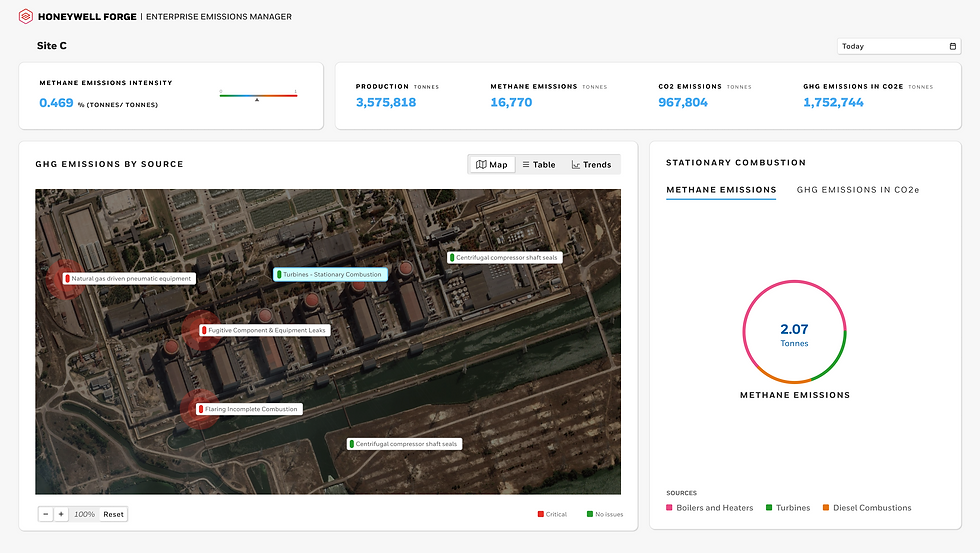Click the 0.469 methane intensity value
The height and width of the screenshot is (553, 980).
pos(56,103)
